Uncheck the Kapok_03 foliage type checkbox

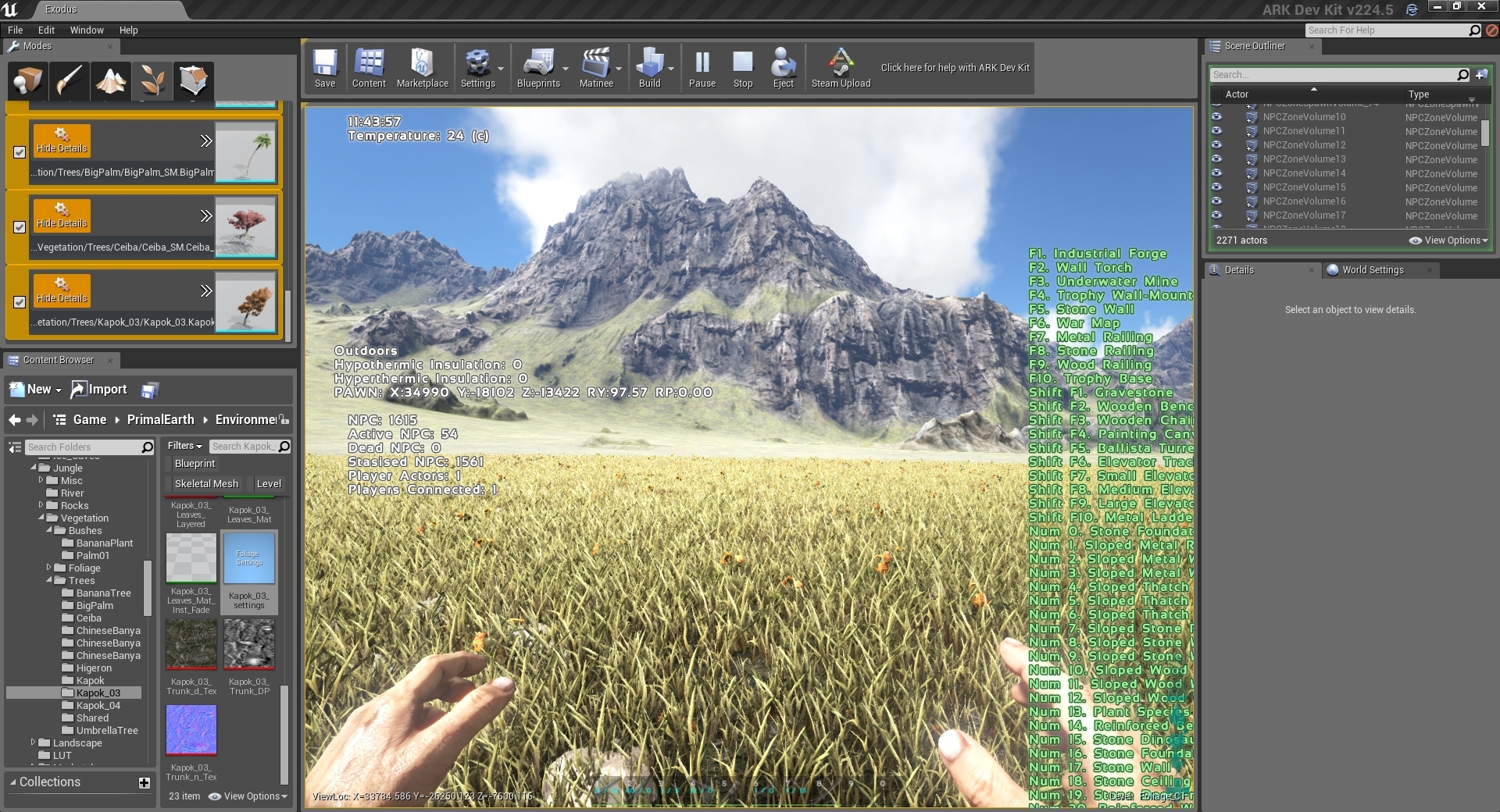pyautogui.click(x=20, y=302)
